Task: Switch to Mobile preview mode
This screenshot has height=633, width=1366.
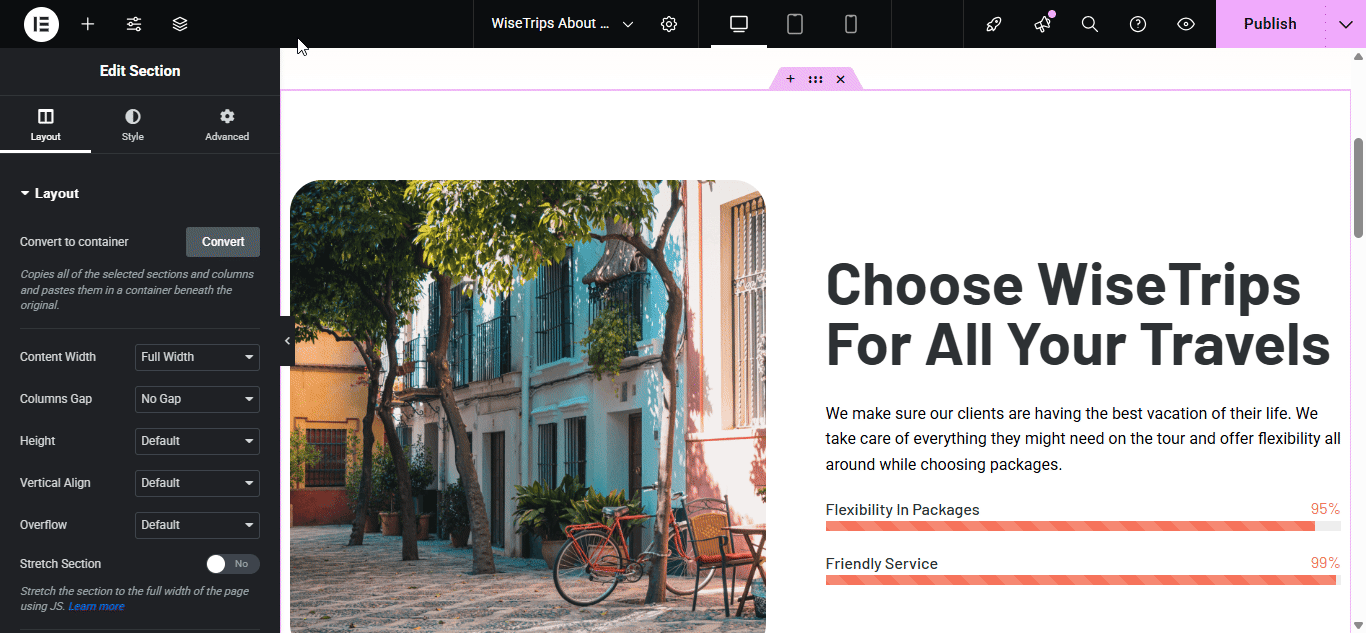Action: click(851, 24)
